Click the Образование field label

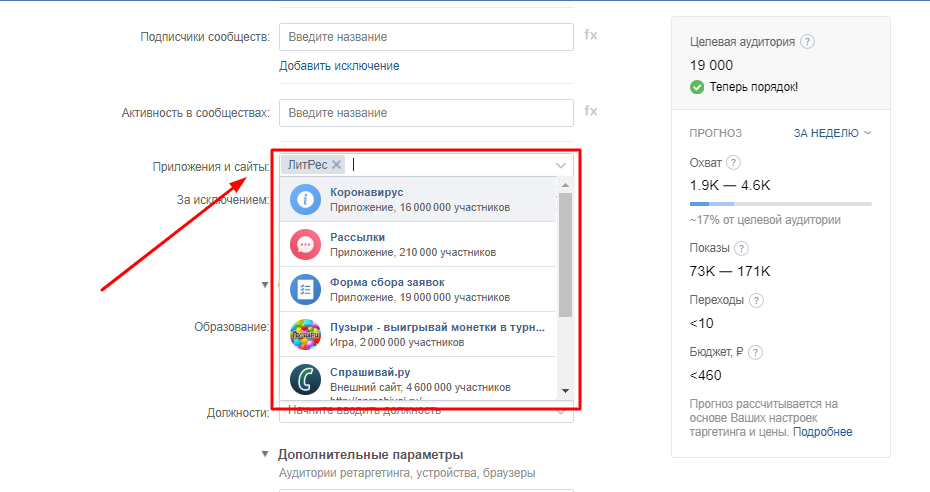tap(231, 327)
